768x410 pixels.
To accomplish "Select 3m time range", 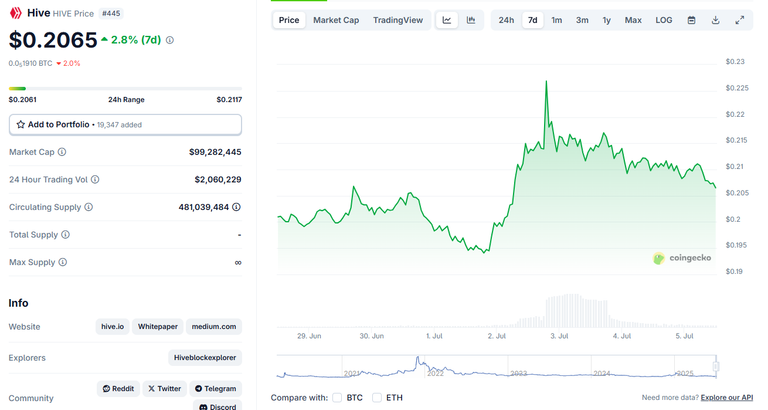I will 582,20.
